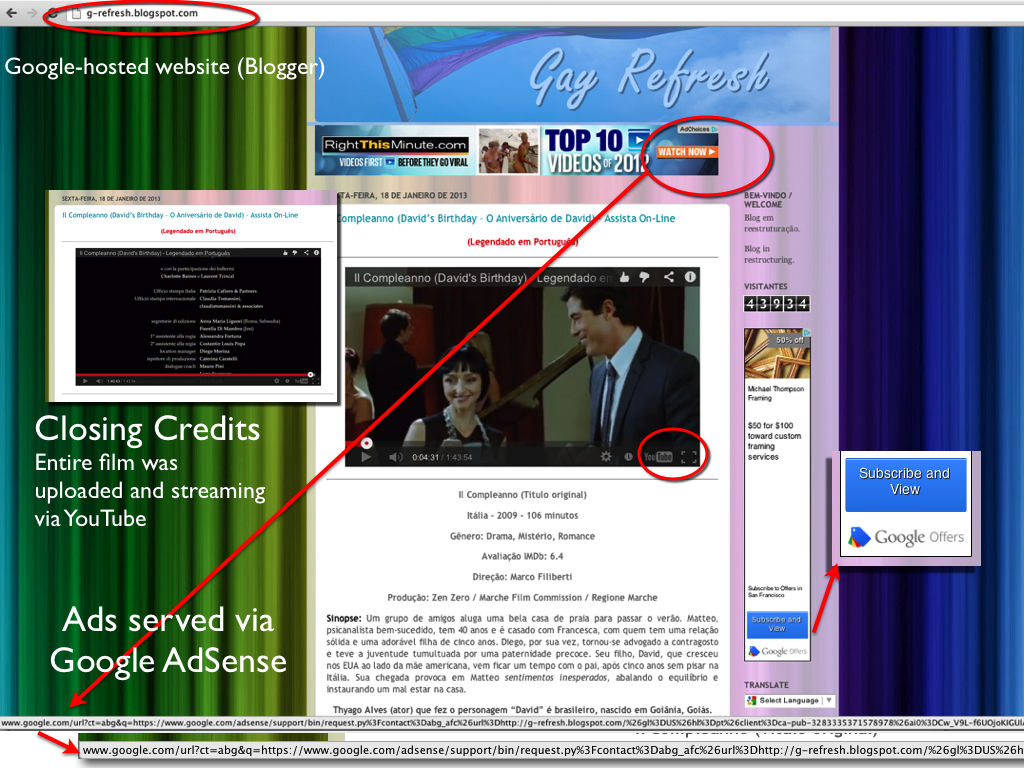
Task: Click the Itália - 2009 - 106 minutos line
Action: 522,515
